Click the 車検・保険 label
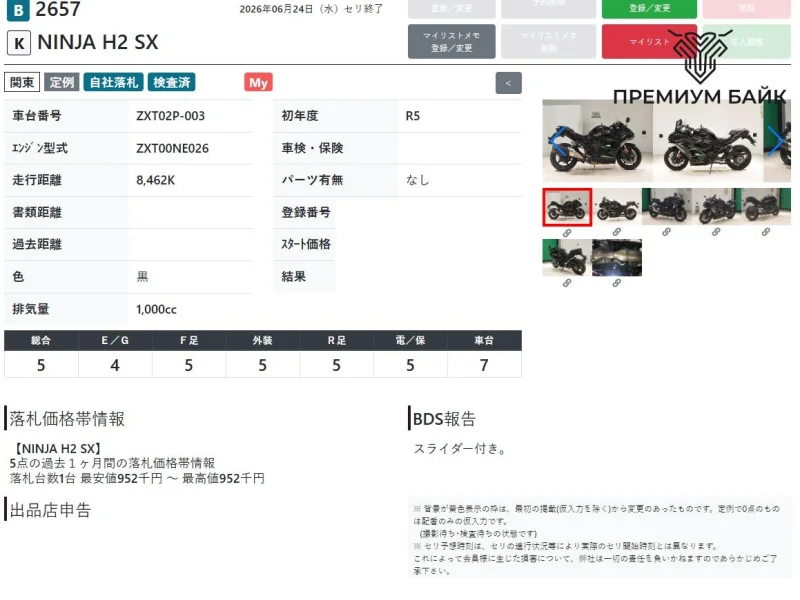 (x=312, y=148)
